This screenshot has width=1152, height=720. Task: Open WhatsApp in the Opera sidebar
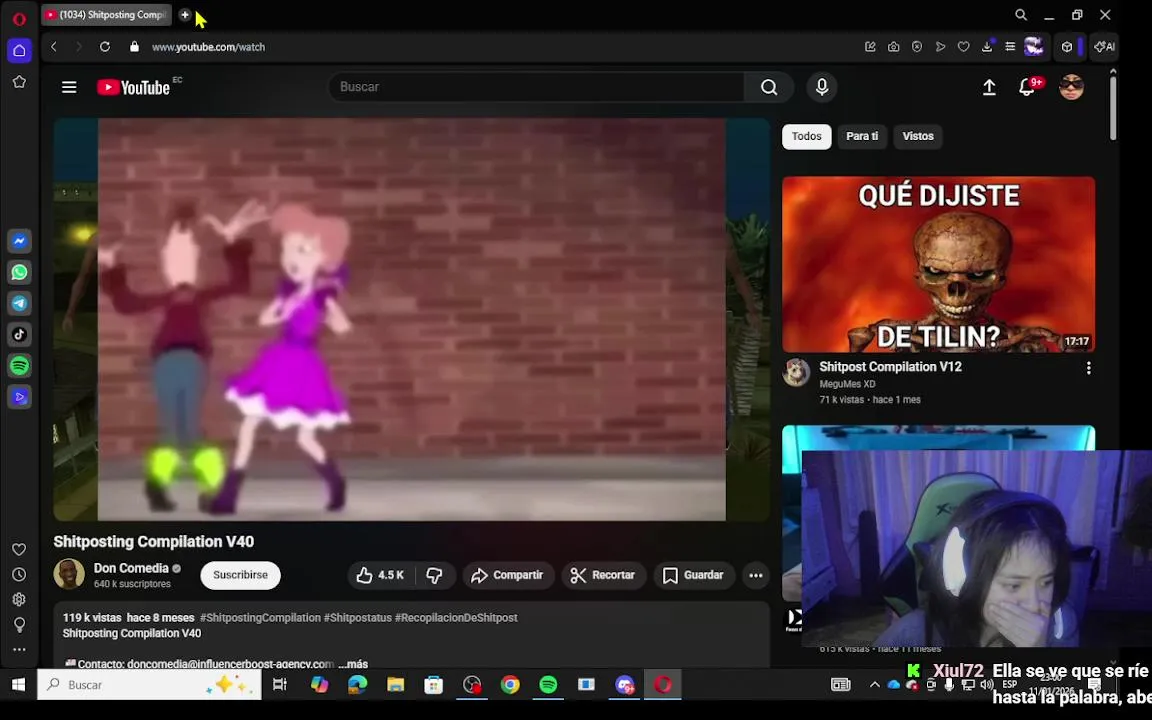click(19, 272)
